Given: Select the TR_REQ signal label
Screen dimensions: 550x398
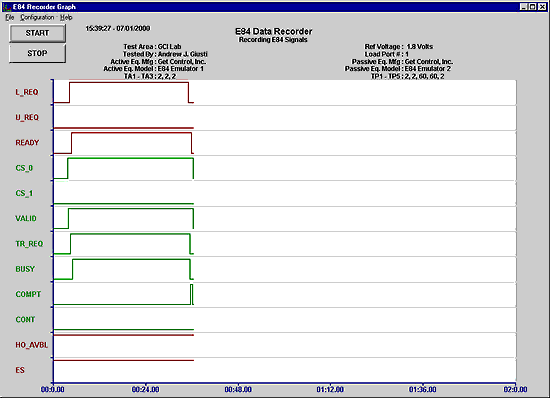Looking at the screenshot, I should pyautogui.click(x=29, y=244).
